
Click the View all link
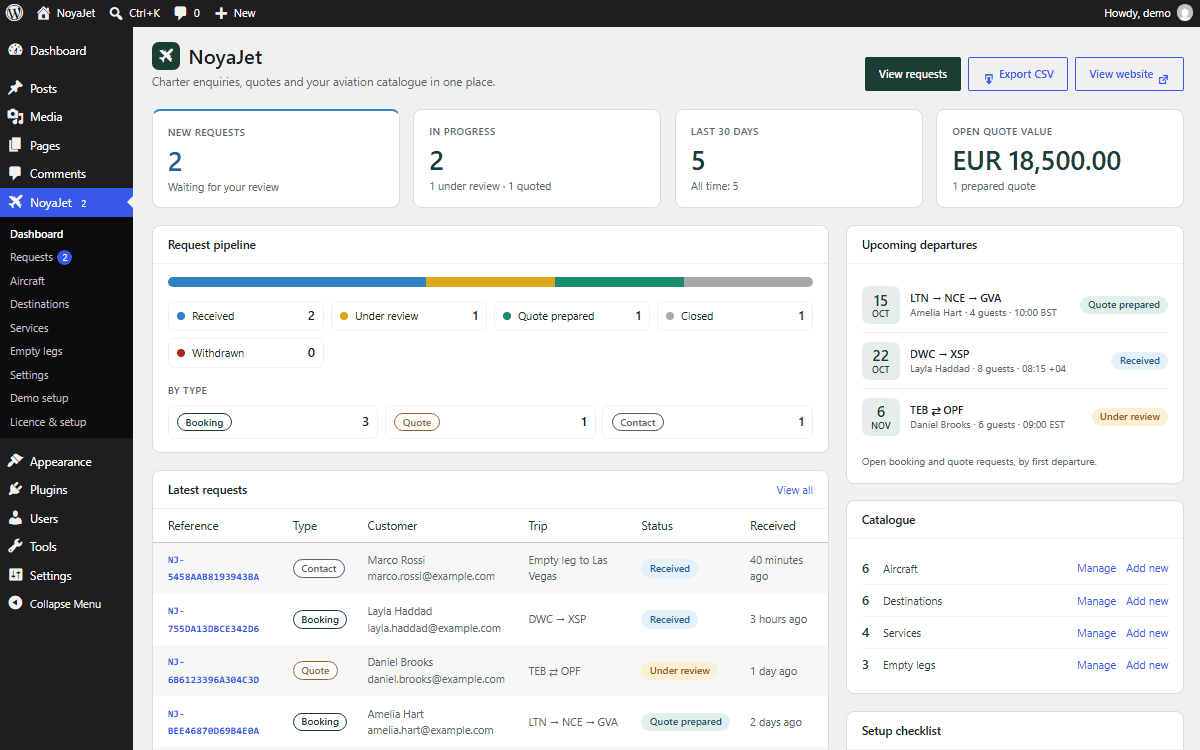click(795, 490)
